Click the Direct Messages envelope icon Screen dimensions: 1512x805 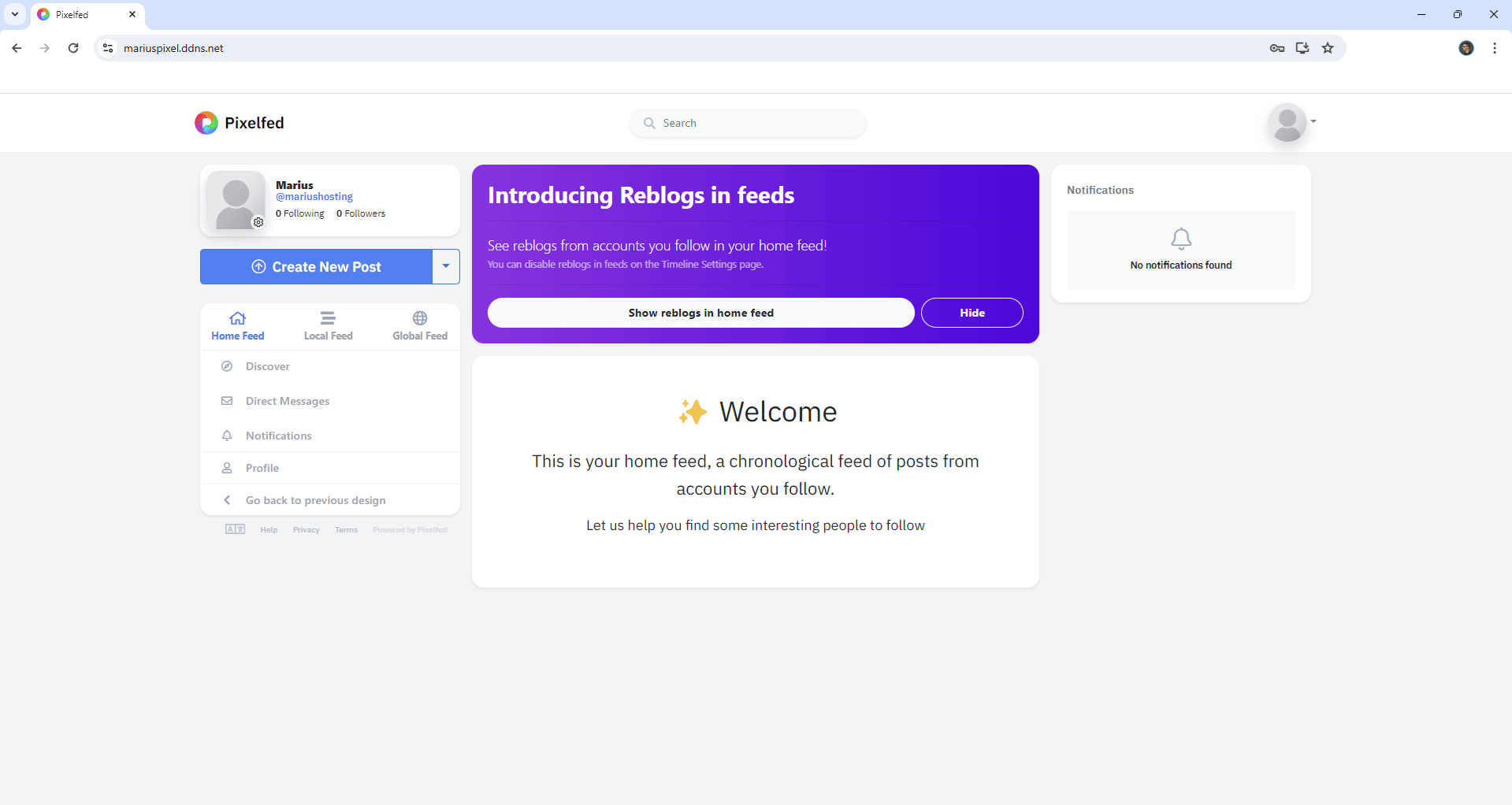[x=227, y=401]
